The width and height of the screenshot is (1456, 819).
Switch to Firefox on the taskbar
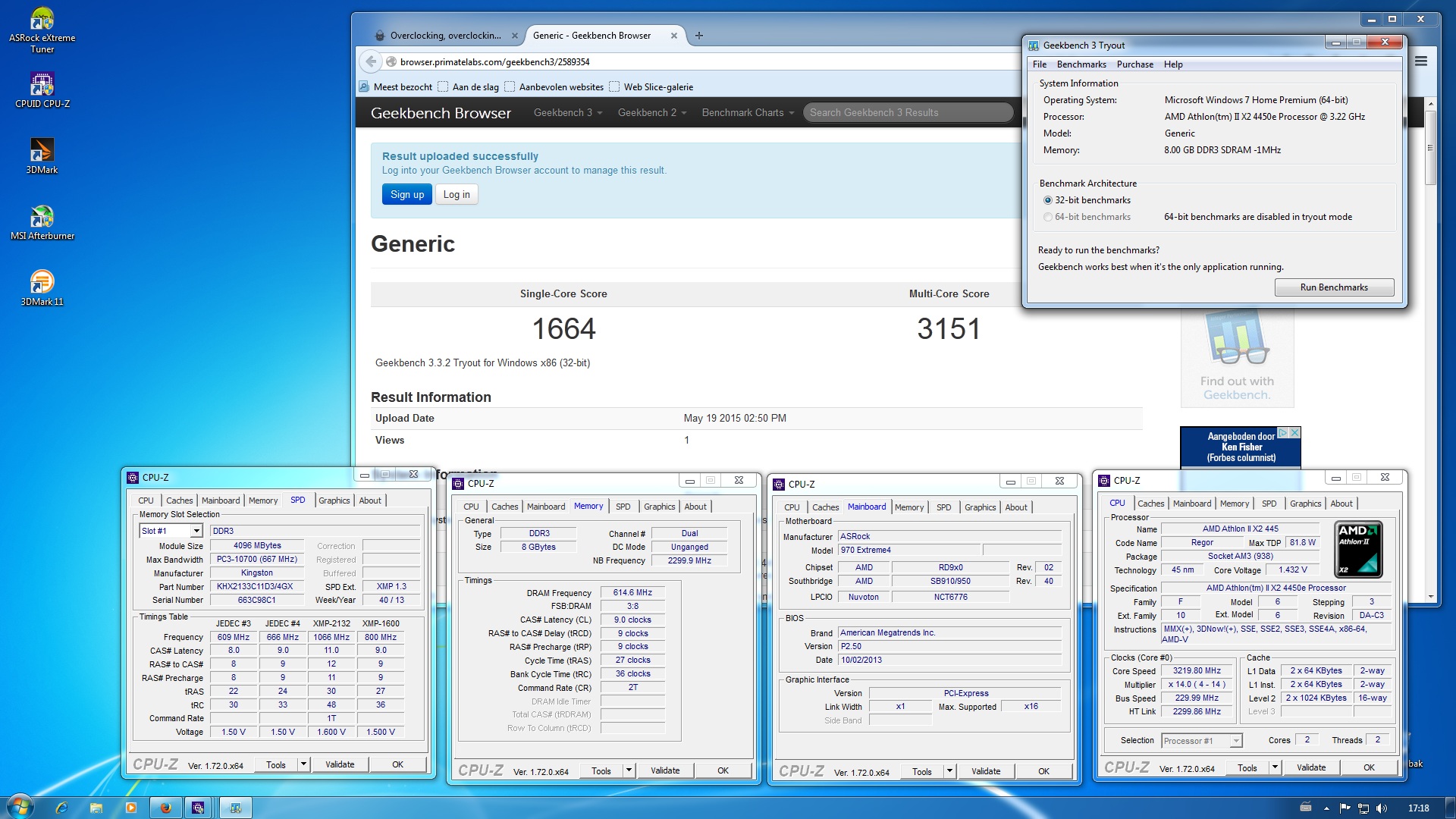[x=166, y=808]
